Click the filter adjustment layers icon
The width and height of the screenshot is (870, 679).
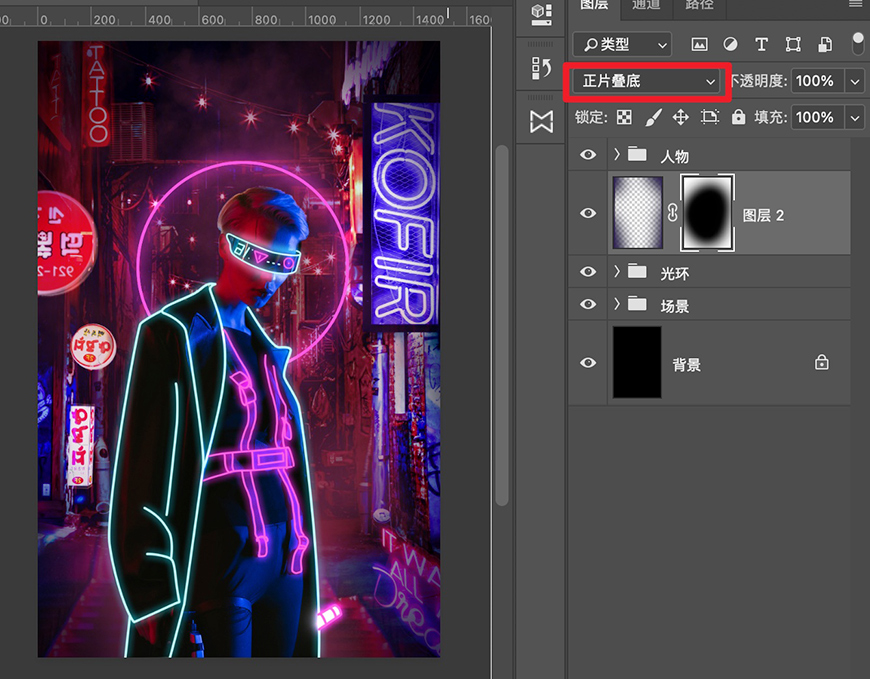click(729, 44)
